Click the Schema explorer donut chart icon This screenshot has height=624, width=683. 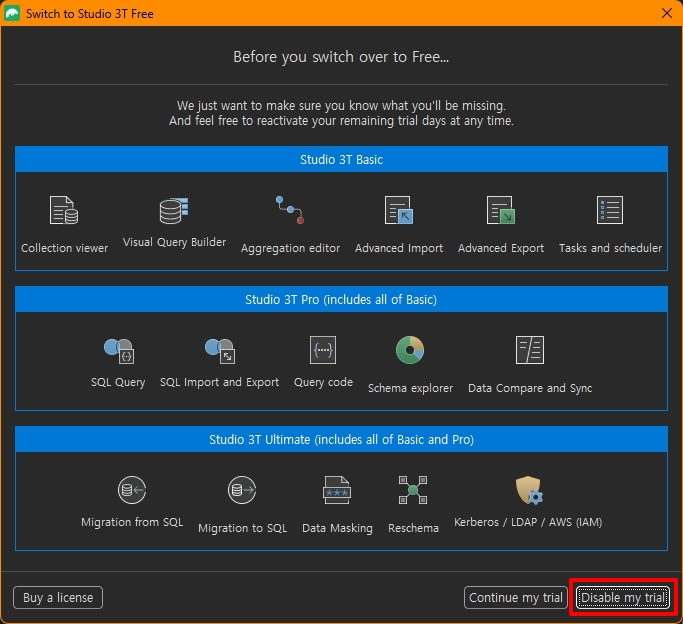[410, 350]
